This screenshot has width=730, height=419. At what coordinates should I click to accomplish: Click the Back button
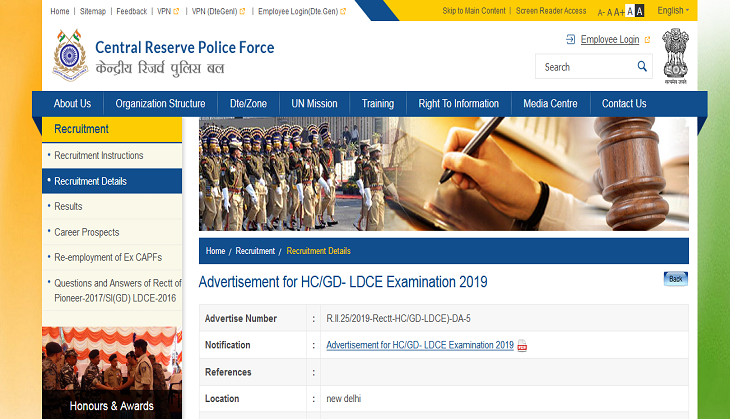coord(676,279)
